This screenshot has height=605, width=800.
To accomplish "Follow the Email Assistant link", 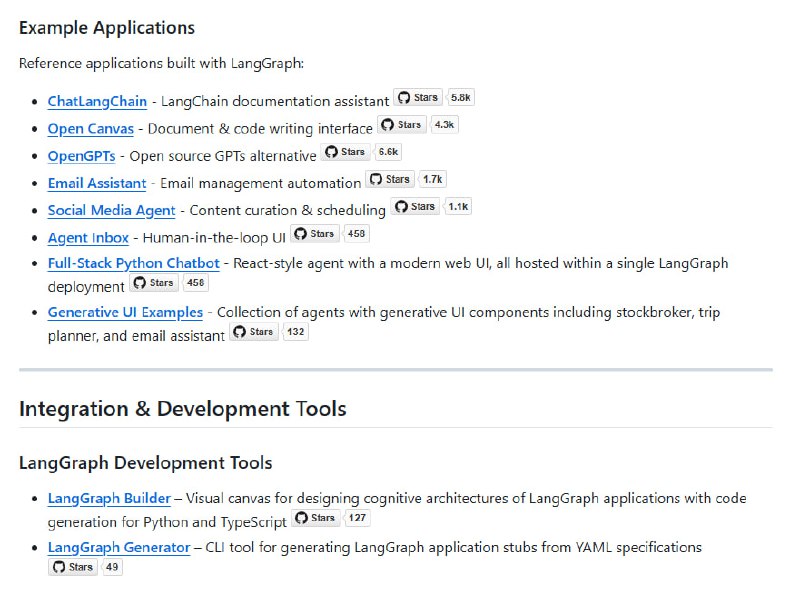I will tap(97, 183).
